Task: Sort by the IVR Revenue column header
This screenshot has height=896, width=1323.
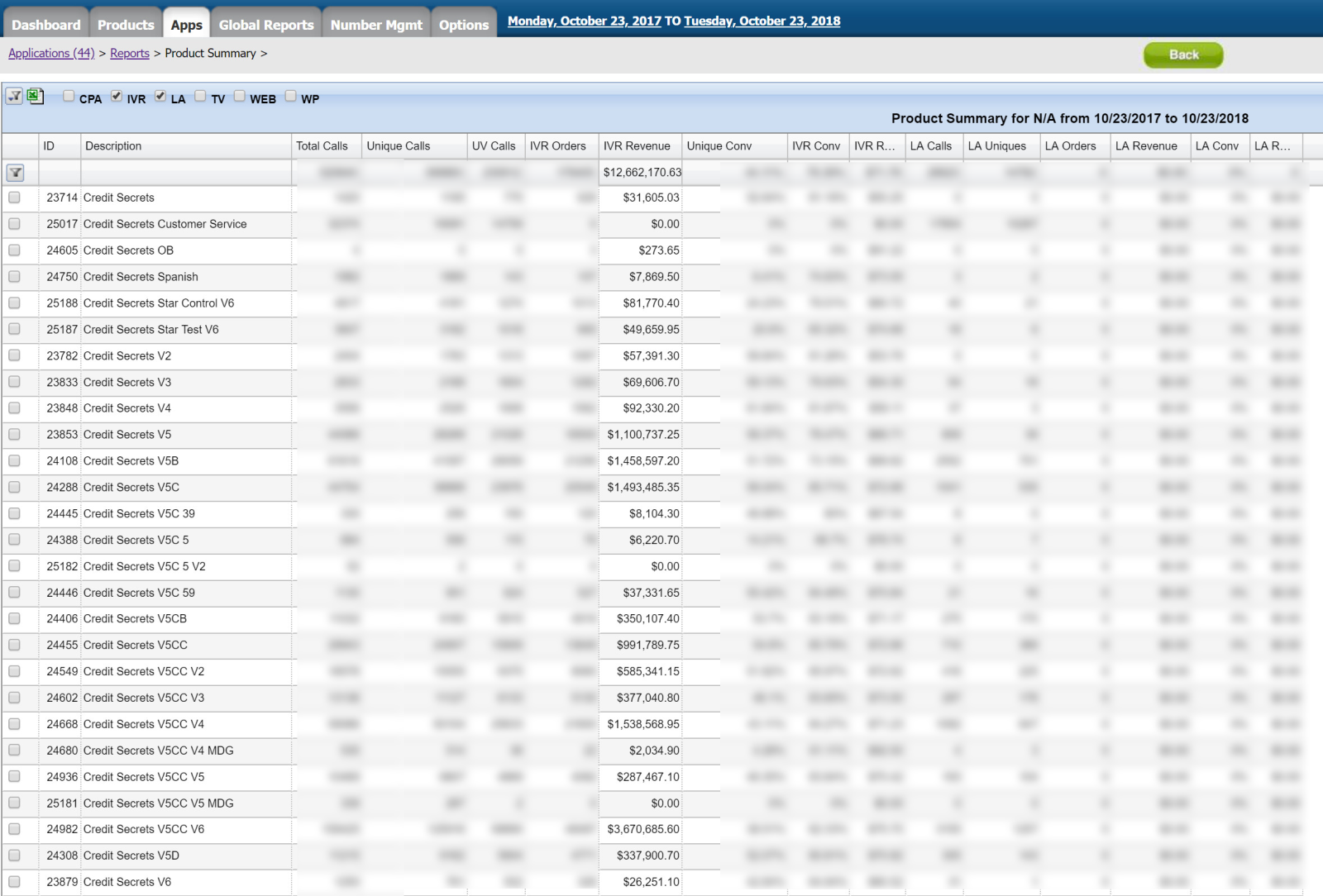Action: coord(637,146)
